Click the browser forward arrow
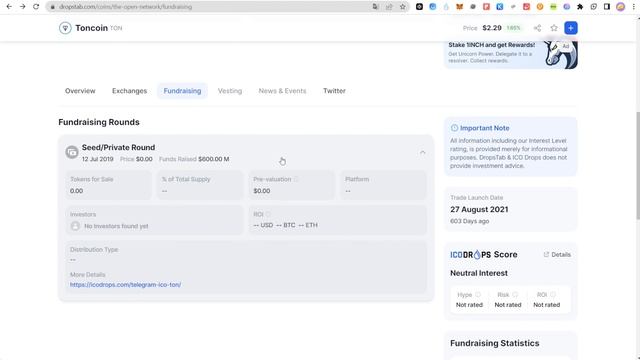Screen dimensions: 640x360 [x=22, y=7]
